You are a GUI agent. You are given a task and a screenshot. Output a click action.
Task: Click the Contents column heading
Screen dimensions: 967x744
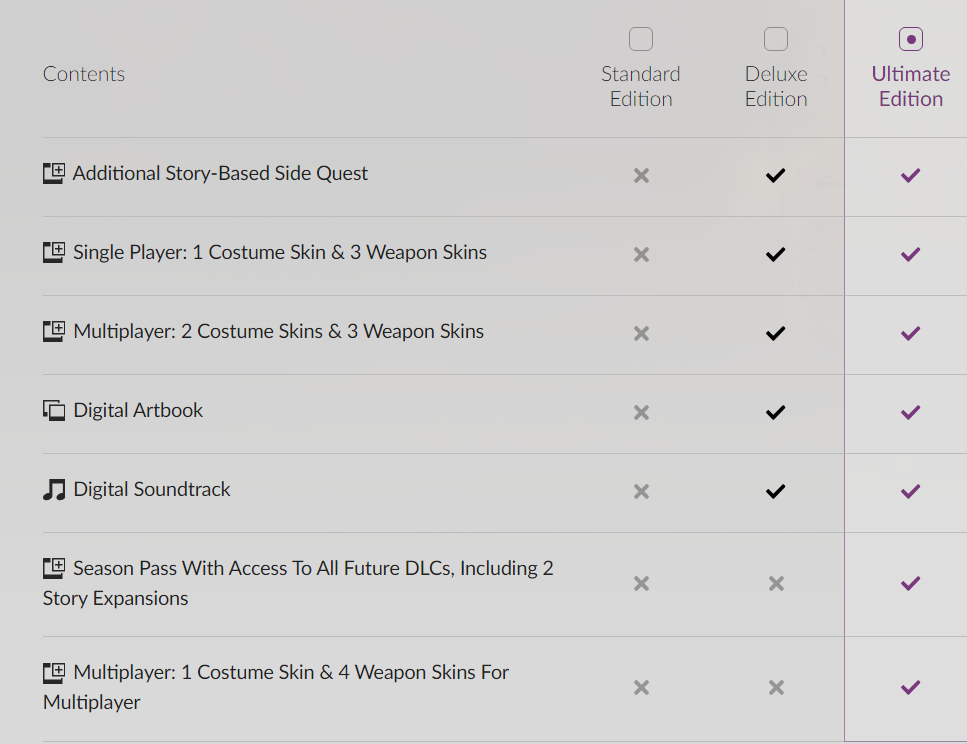(x=84, y=74)
